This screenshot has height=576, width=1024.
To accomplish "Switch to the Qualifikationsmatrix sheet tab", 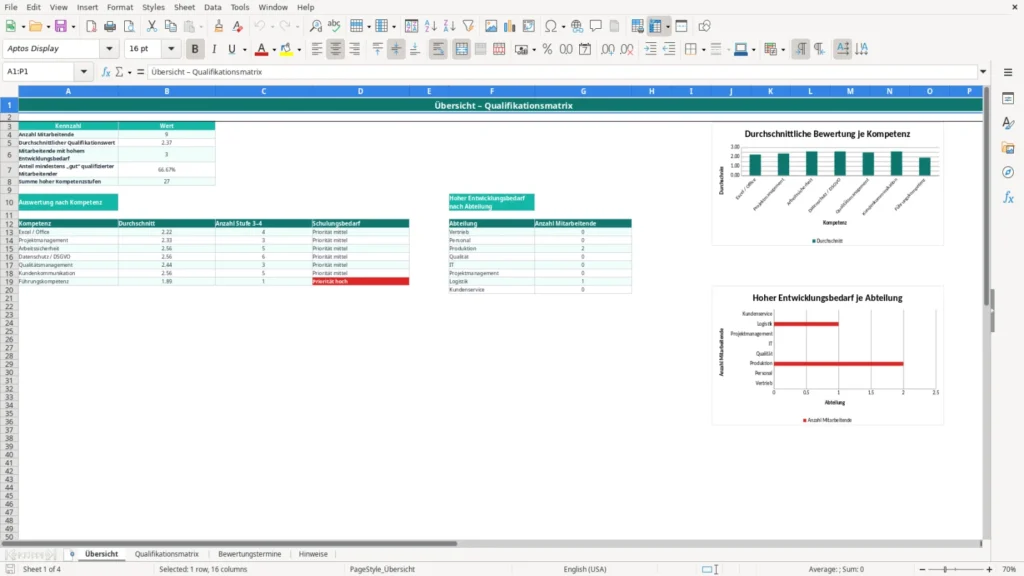I will click(167, 554).
